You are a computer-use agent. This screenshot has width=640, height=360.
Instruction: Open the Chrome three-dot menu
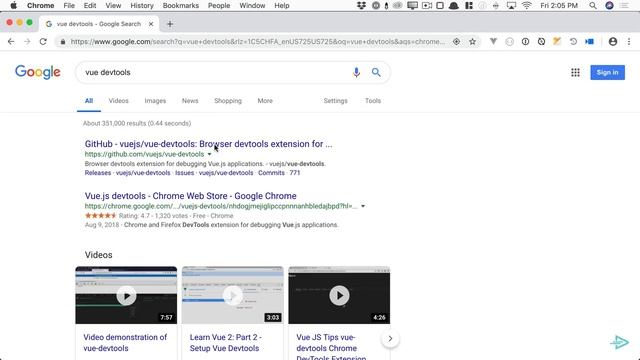629,42
